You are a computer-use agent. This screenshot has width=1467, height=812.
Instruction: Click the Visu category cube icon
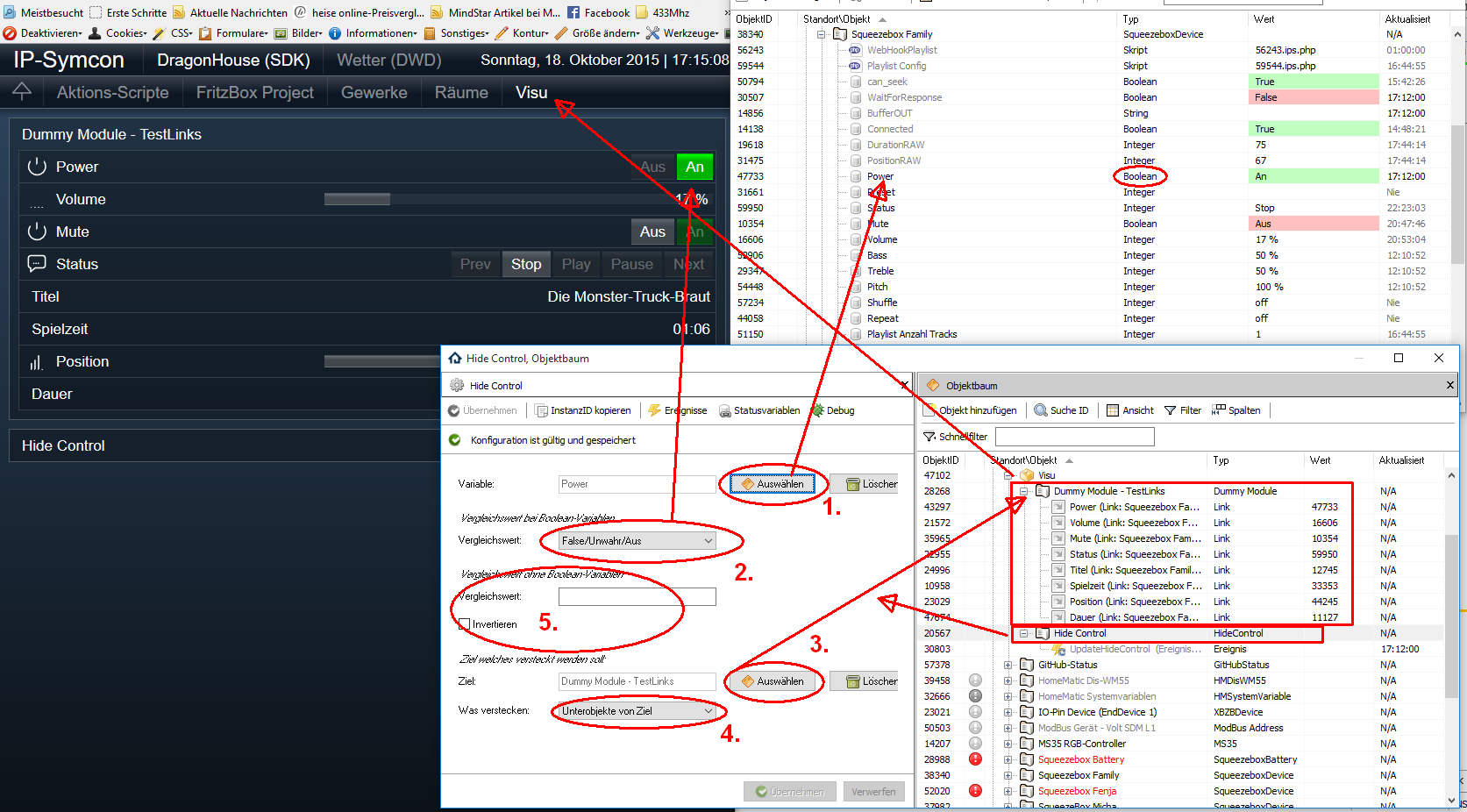coord(1027,475)
